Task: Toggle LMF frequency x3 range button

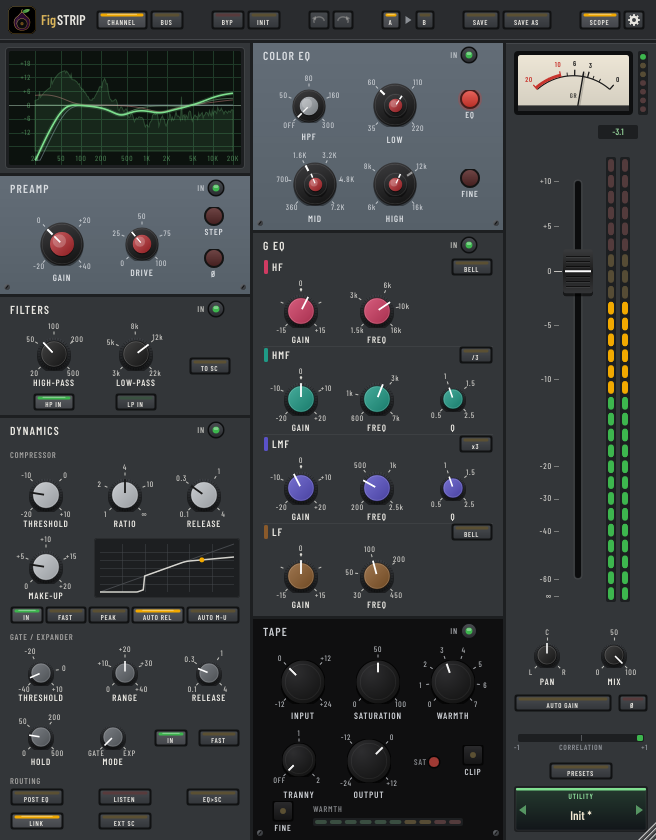Action: coord(476,444)
